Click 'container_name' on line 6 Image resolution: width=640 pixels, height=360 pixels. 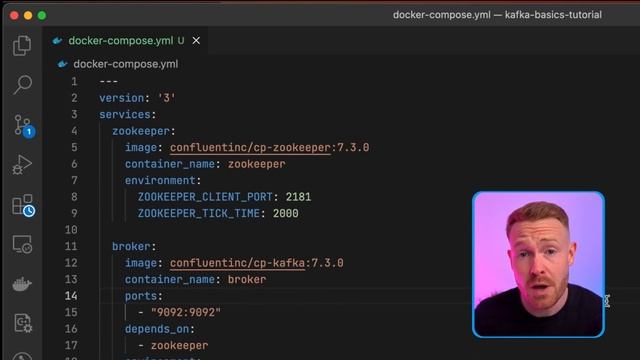click(170, 164)
